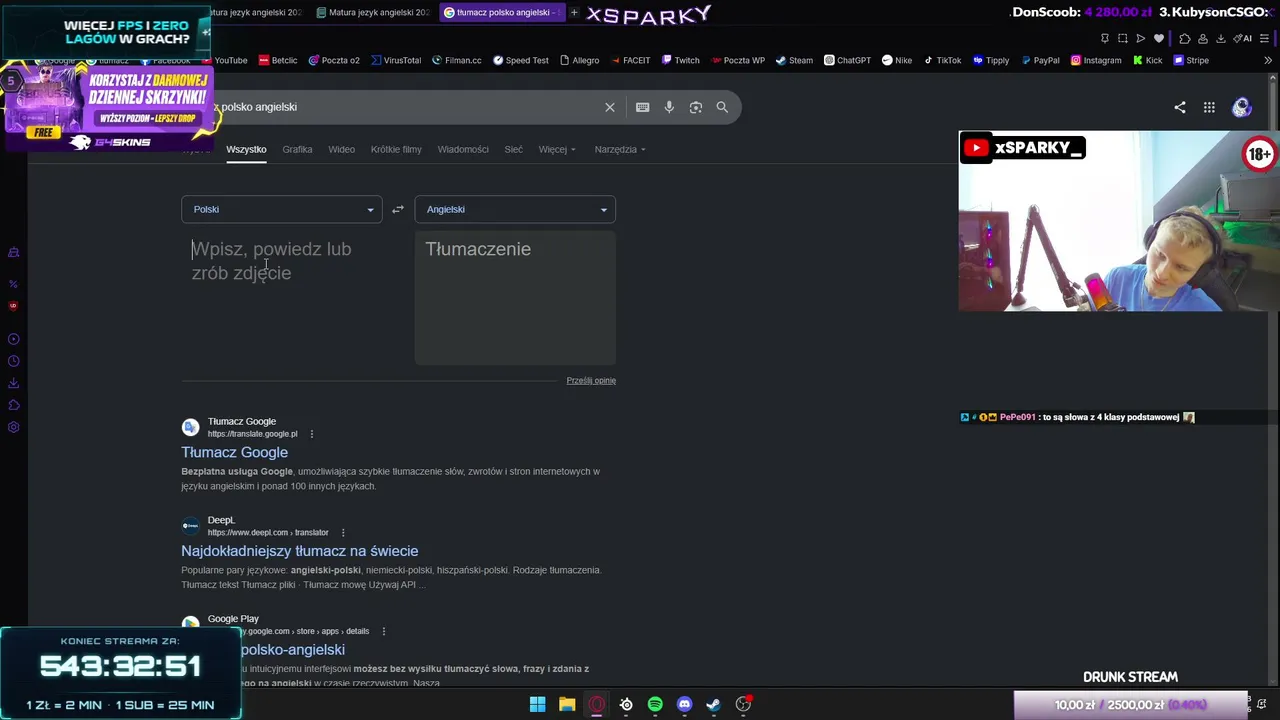The height and width of the screenshot is (720, 1280).
Task: Switch to the Sieć results tab
Action: coord(514,149)
